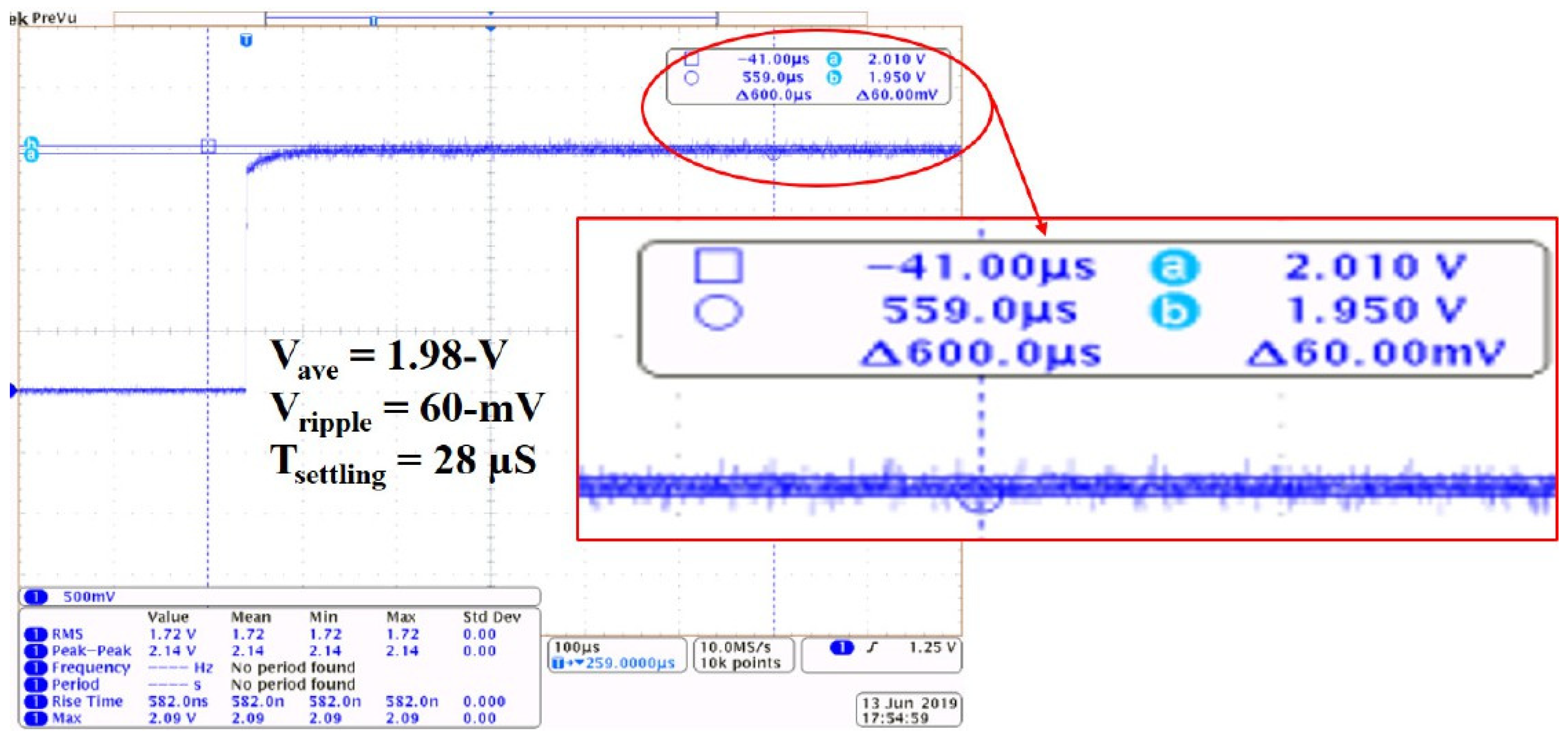Click the Period measurement label
The height and width of the screenshot is (741, 1568).
tap(75, 684)
